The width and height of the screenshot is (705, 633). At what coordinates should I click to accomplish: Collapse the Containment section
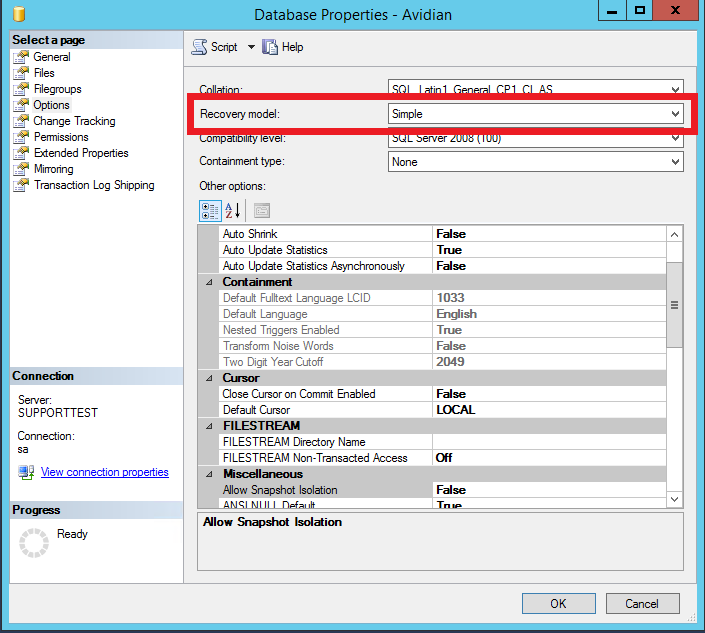pyautogui.click(x=209, y=282)
